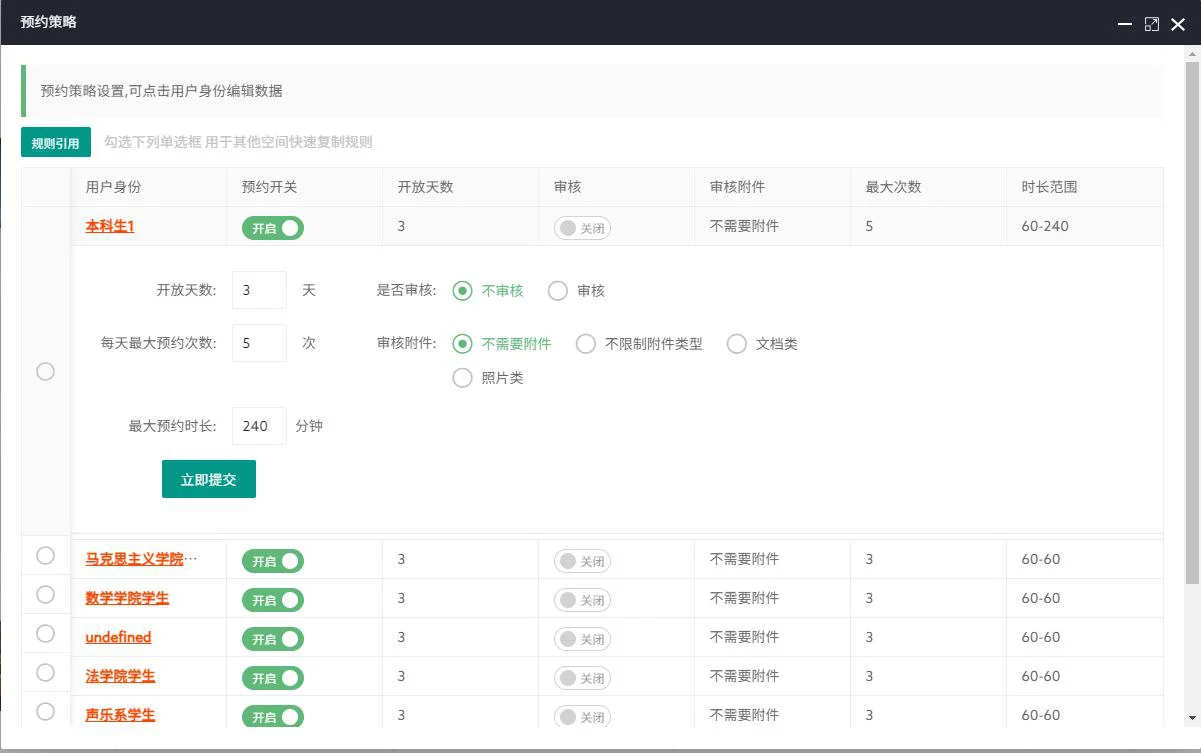Open the 法学院学生 identity link
The image size is (1201, 753).
120,676
